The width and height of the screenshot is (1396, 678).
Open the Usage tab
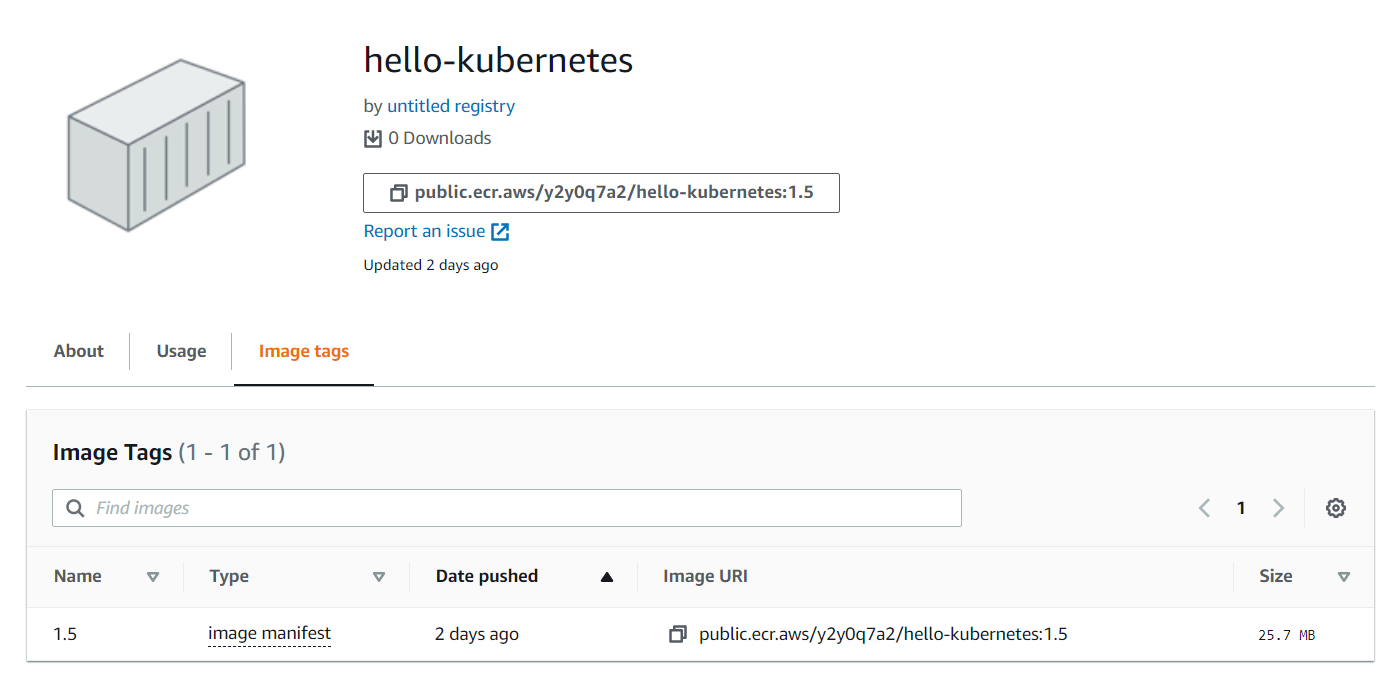coord(181,351)
